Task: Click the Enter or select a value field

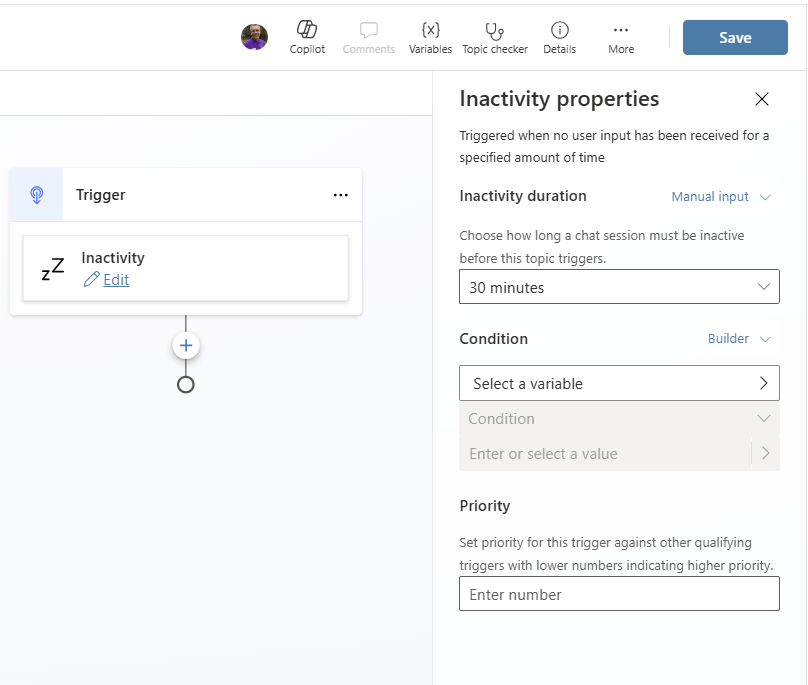Action: [x=605, y=454]
